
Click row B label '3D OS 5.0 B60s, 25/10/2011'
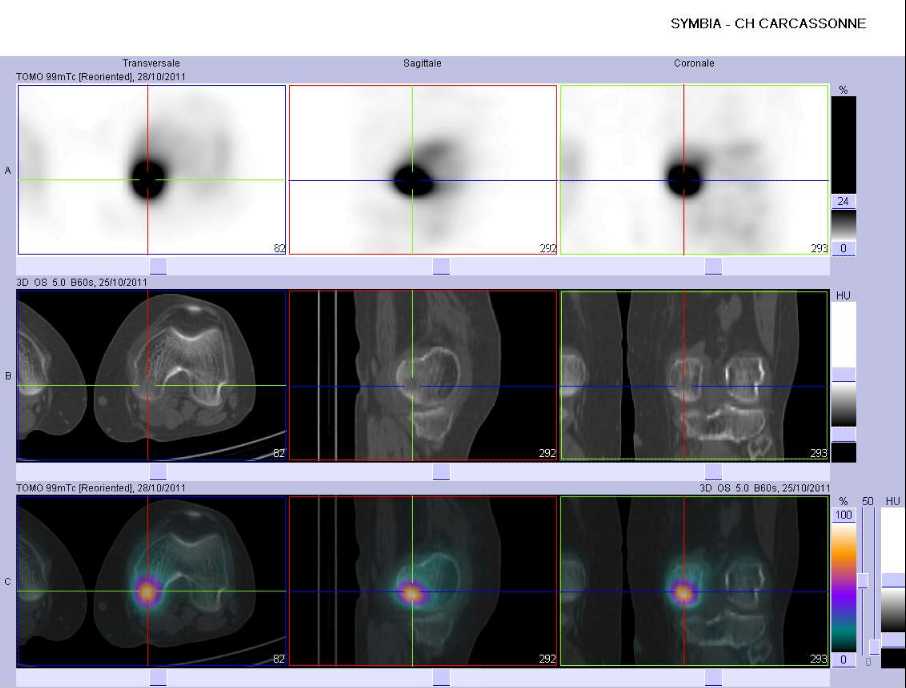pos(81,282)
